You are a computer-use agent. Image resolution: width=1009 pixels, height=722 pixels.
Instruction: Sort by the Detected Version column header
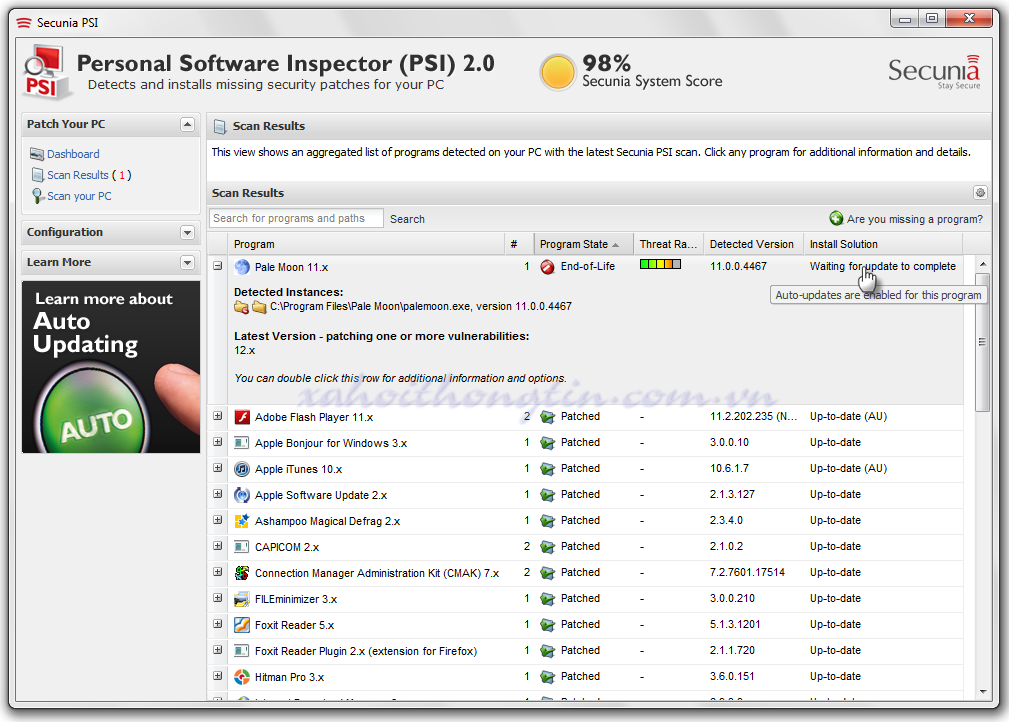pyautogui.click(x=754, y=245)
